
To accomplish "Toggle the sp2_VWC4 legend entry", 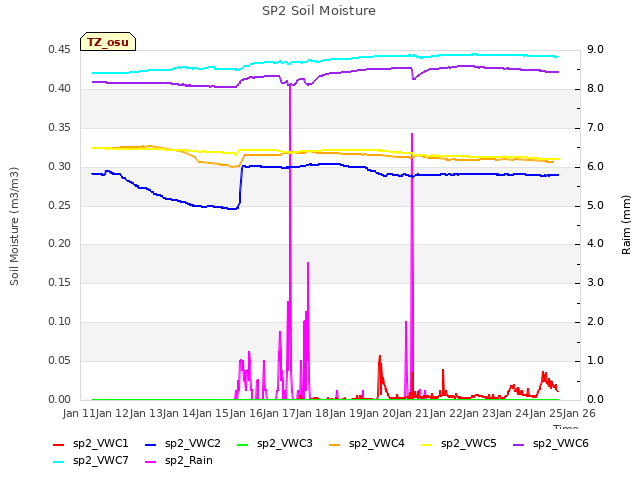I will coord(367,444).
